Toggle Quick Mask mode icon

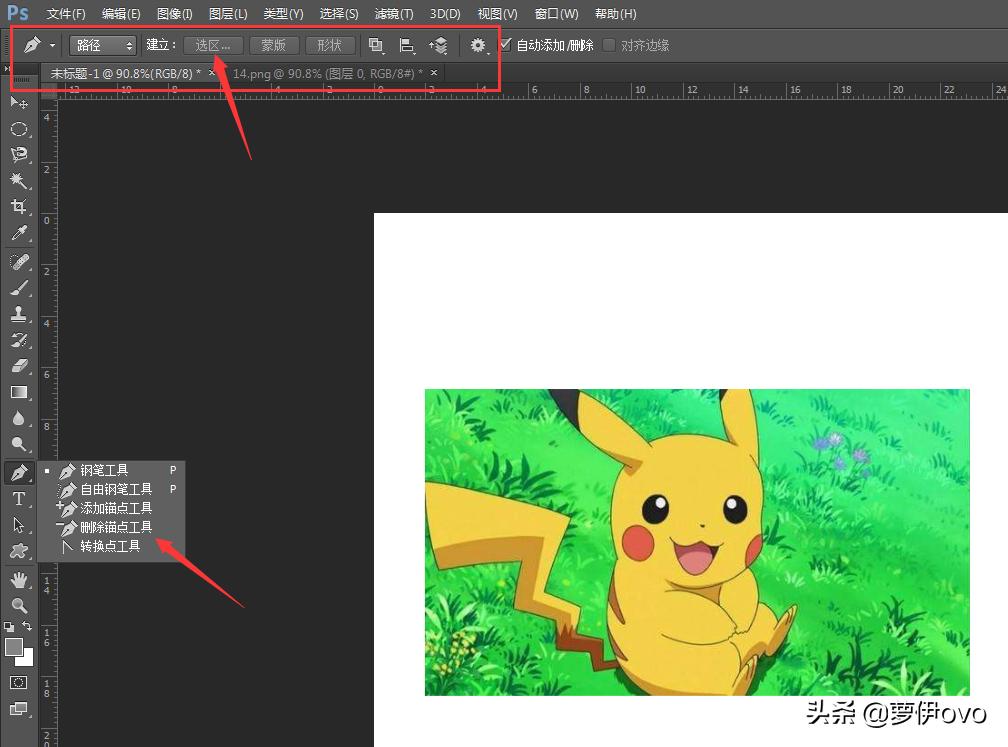click(19, 682)
